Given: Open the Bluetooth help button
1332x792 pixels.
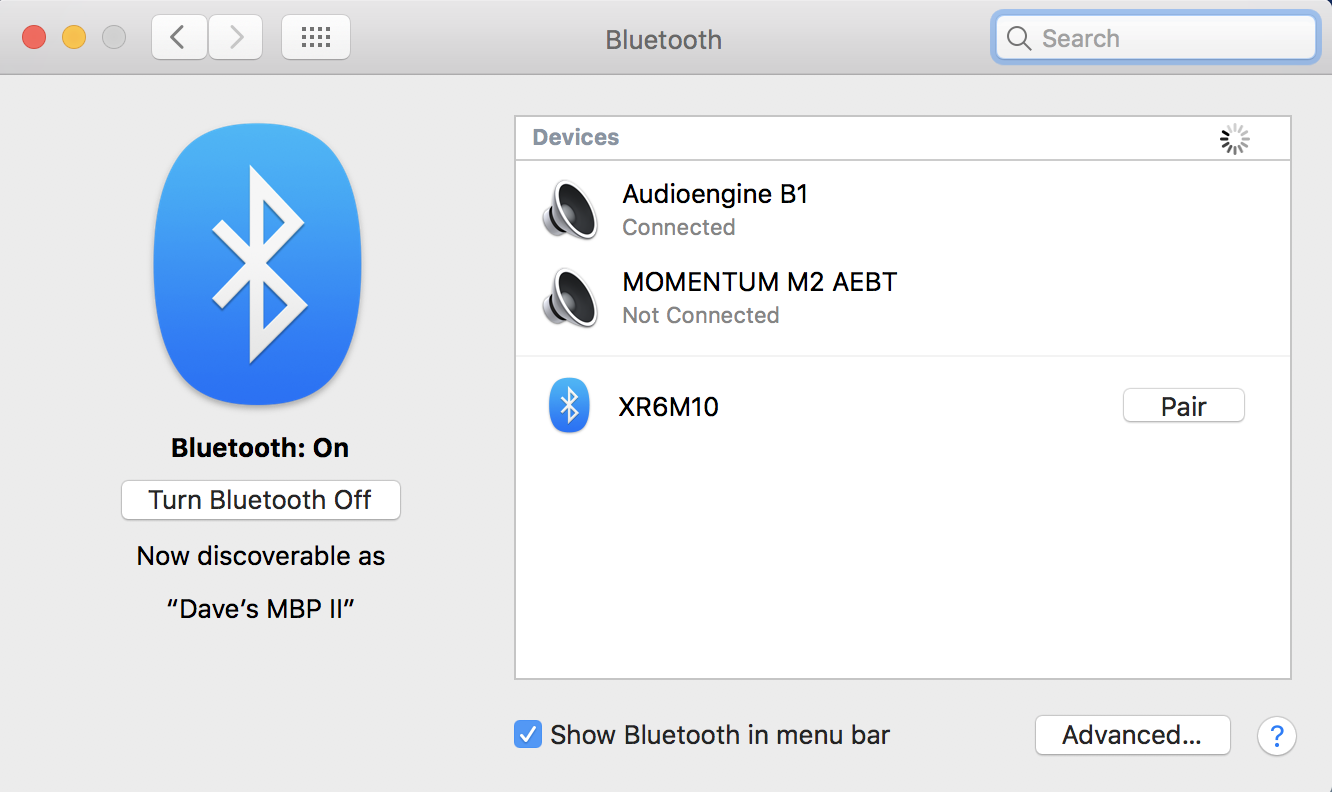Looking at the screenshot, I should point(1276,736).
